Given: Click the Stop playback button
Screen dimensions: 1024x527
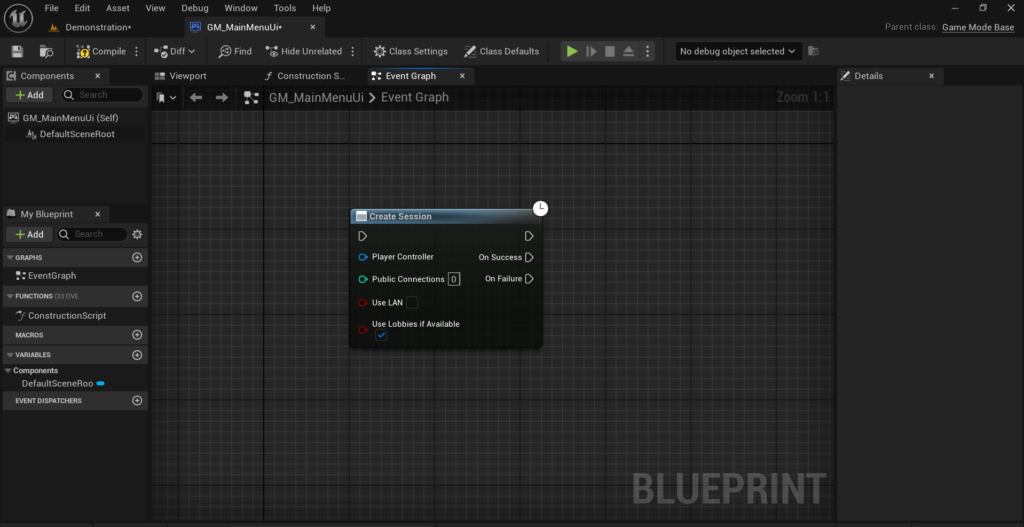Looking at the screenshot, I should point(610,51).
